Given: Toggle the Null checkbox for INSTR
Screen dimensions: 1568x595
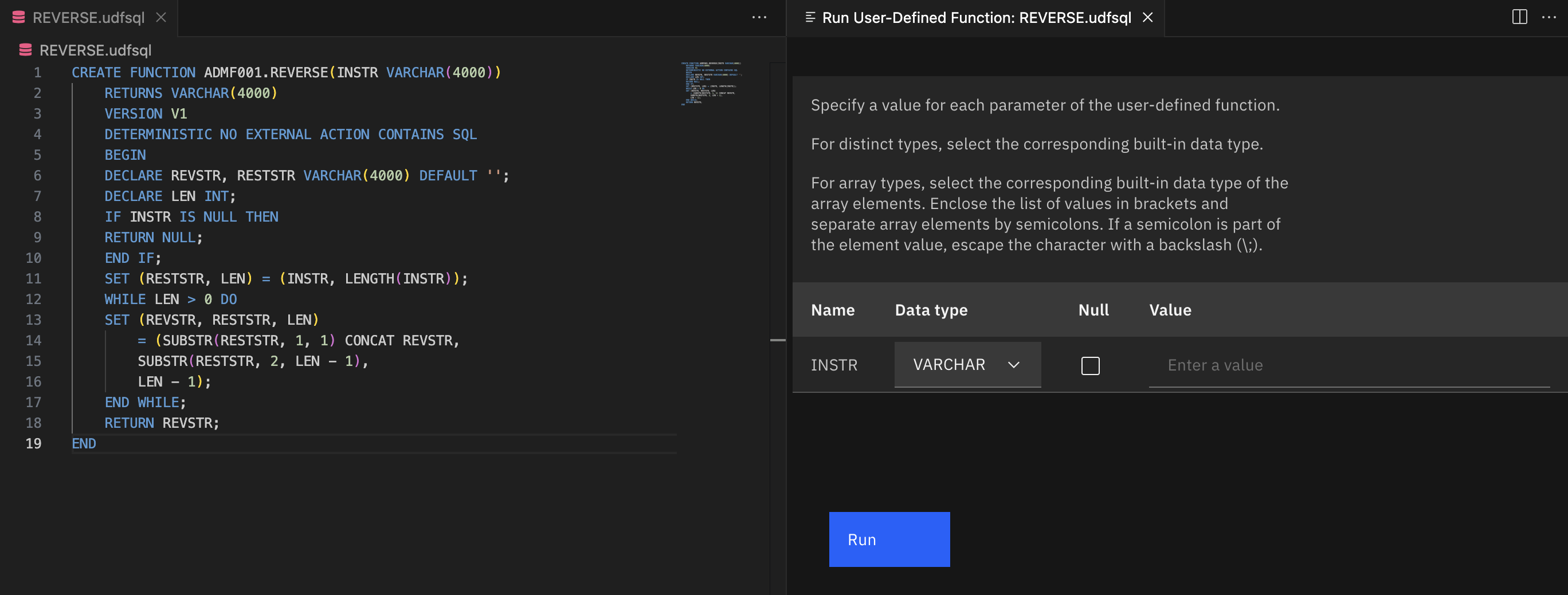Looking at the screenshot, I should coord(1090,365).
